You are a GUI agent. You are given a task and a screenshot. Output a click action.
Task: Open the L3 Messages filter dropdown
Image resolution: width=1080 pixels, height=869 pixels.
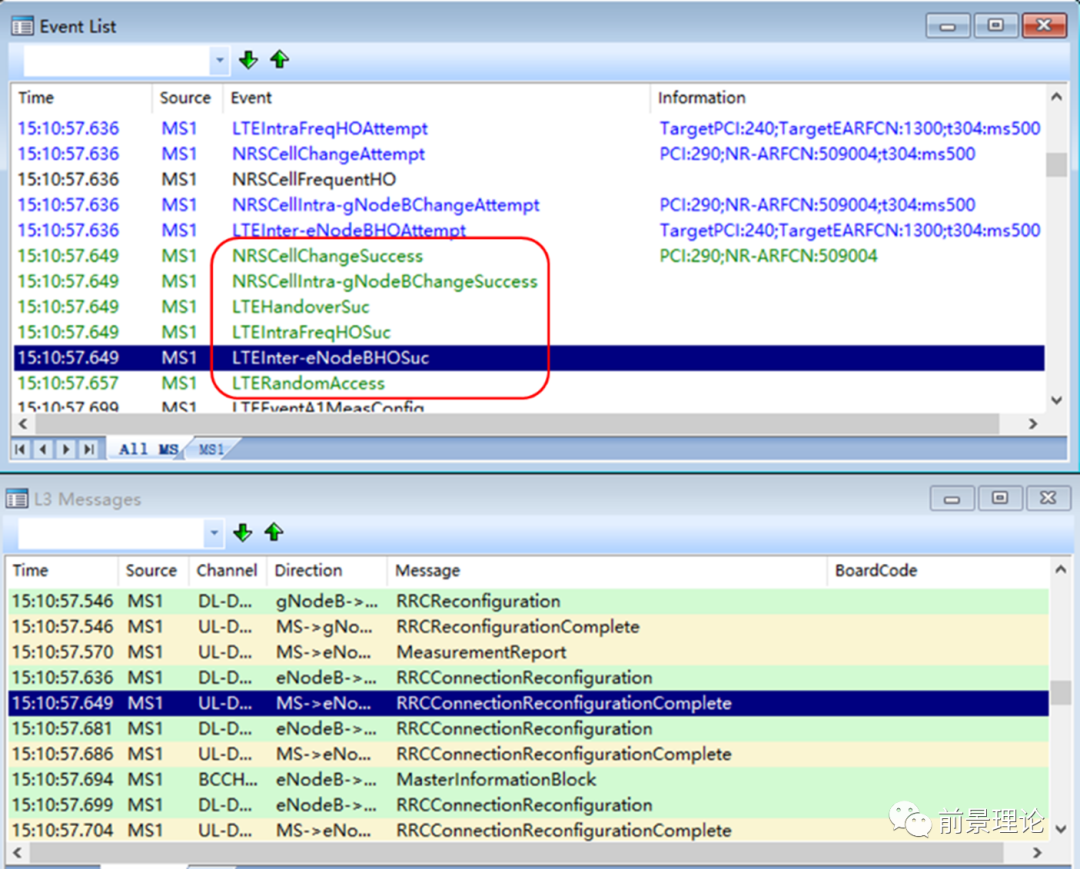pos(214,533)
